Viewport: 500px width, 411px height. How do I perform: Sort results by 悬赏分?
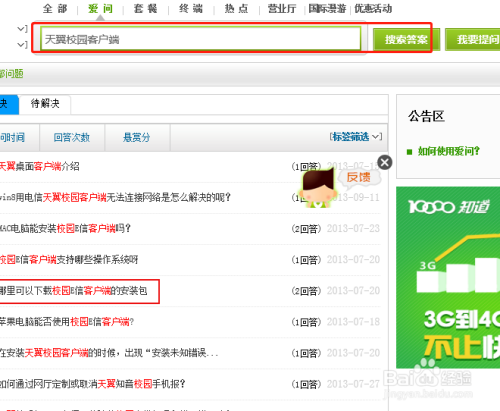coord(137,137)
